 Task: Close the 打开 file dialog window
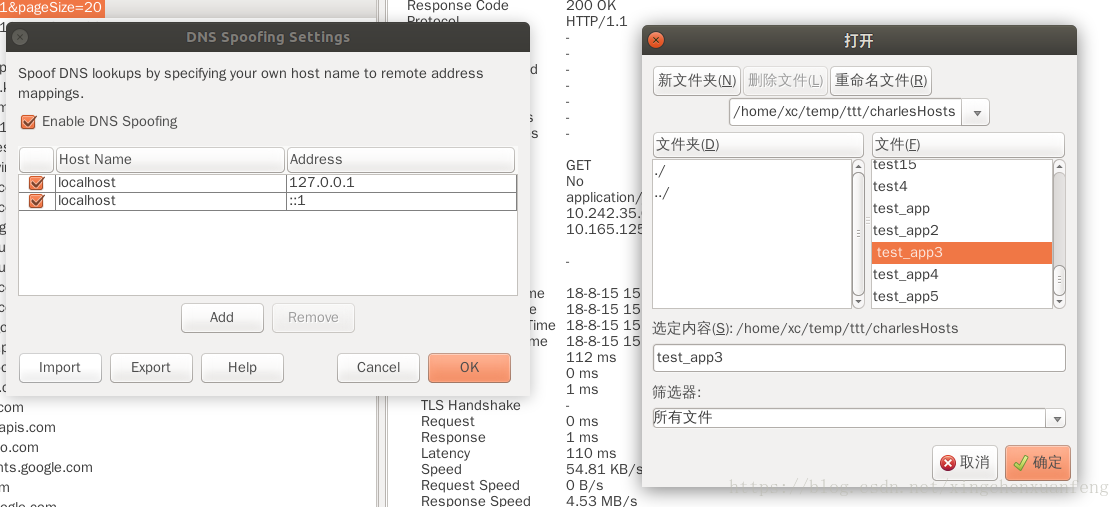pos(656,41)
